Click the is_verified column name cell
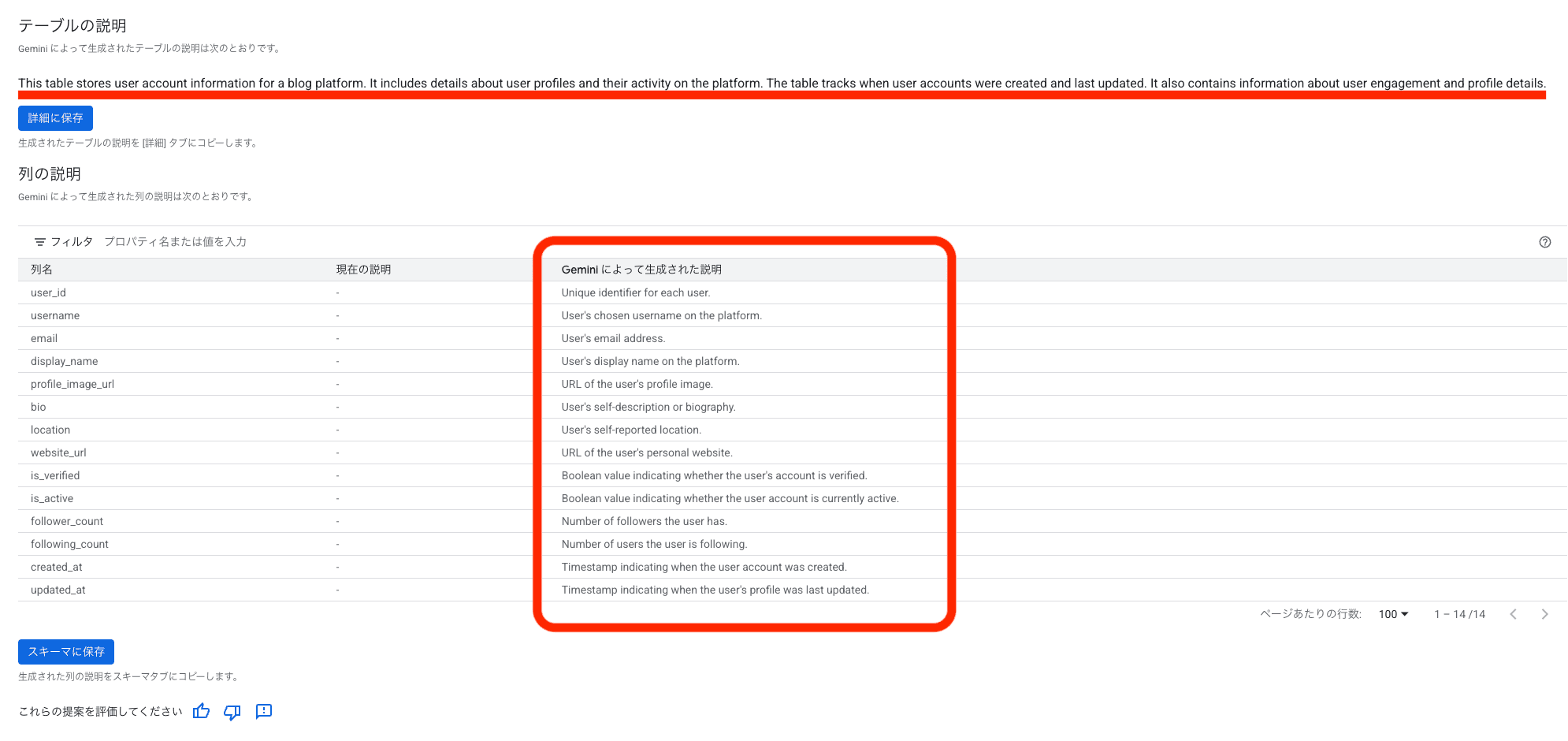The width and height of the screenshot is (1568, 741). coord(55,475)
